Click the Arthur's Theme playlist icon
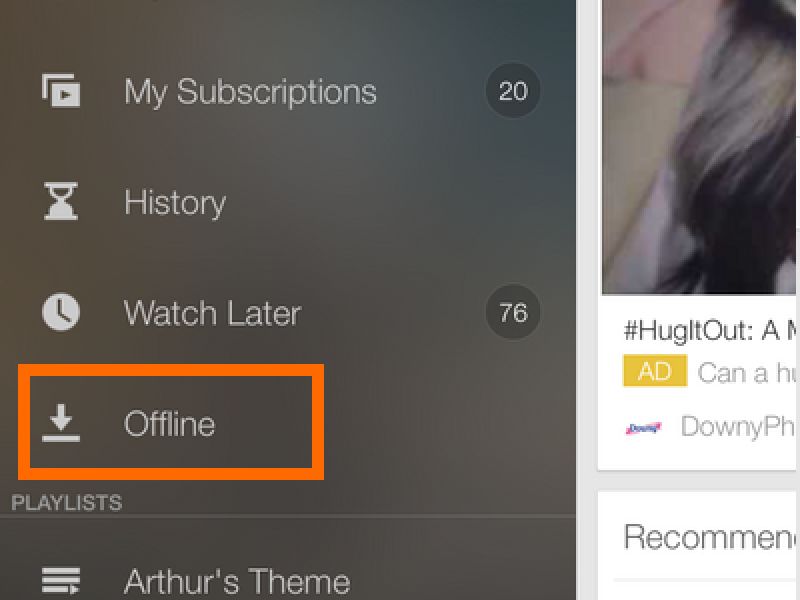This screenshot has height=600, width=800. pos(61,579)
